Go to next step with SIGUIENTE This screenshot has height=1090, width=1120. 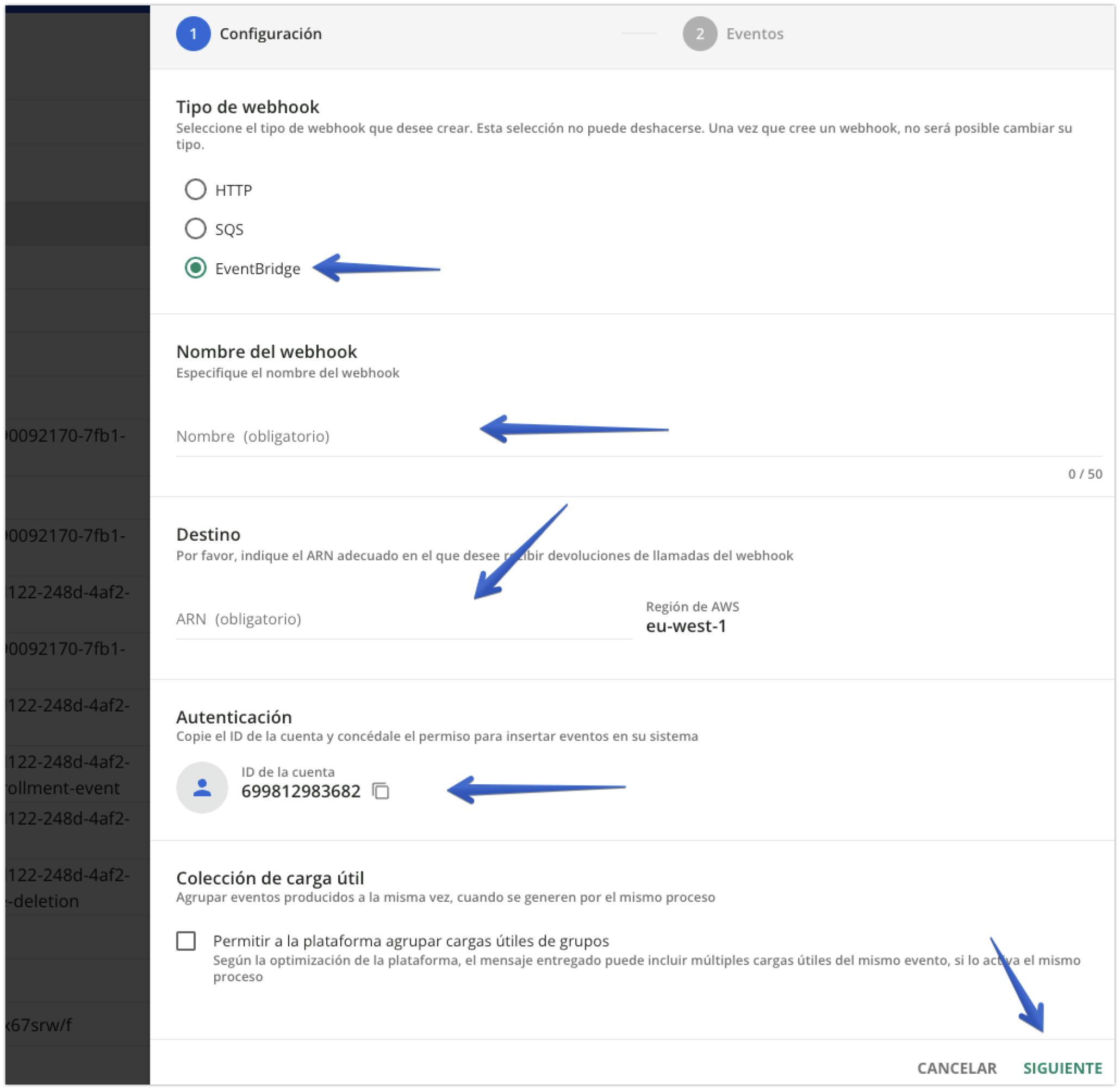pyautogui.click(x=1062, y=1068)
